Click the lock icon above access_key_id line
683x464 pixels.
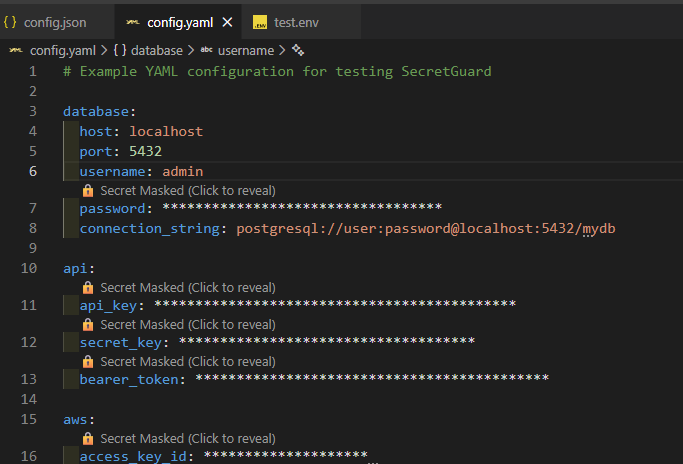click(88, 439)
